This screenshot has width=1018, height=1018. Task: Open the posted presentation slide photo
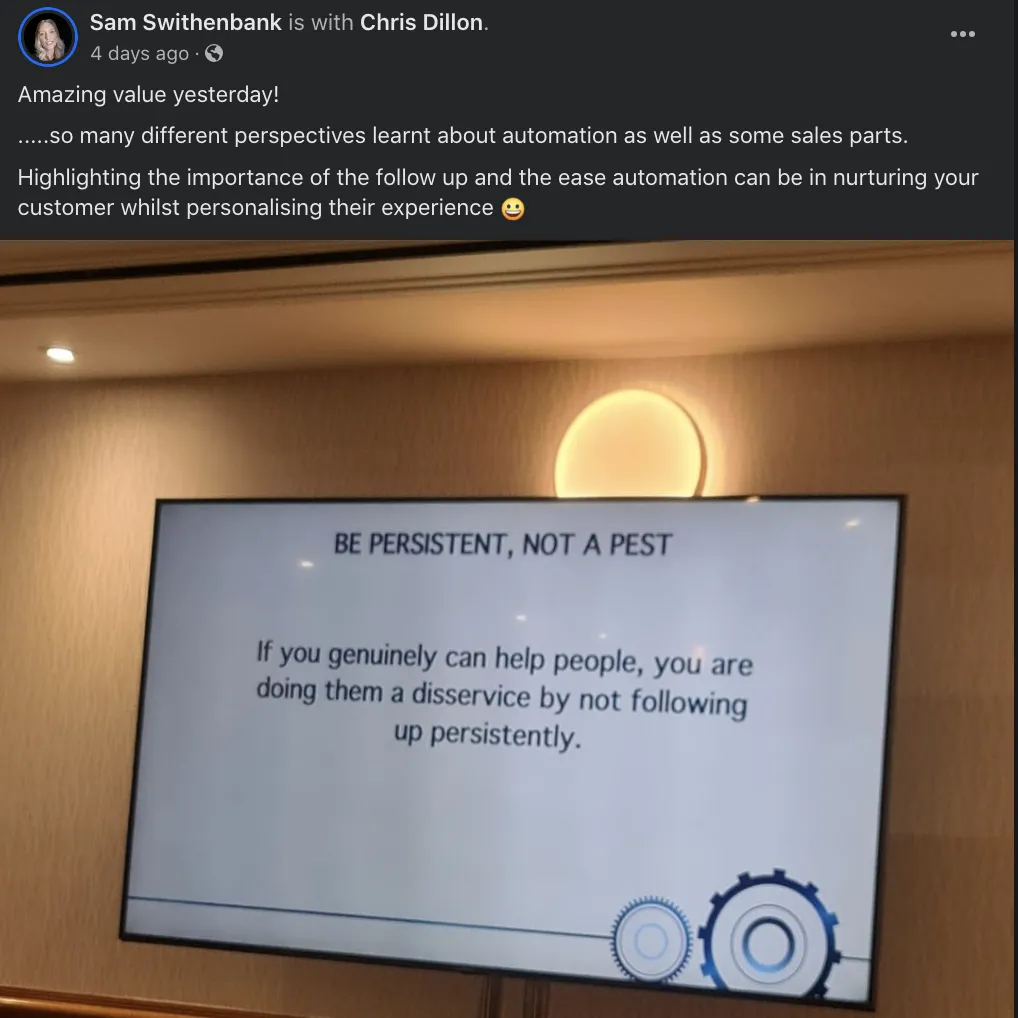pos(506,628)
